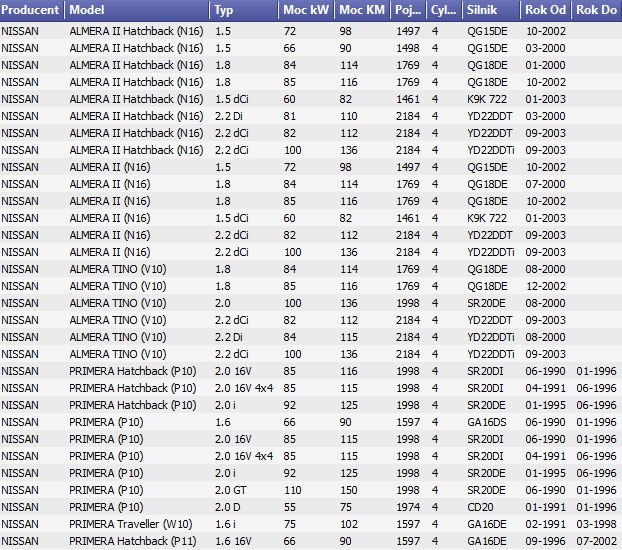Select engine CD20 cell

click(480, 508)
